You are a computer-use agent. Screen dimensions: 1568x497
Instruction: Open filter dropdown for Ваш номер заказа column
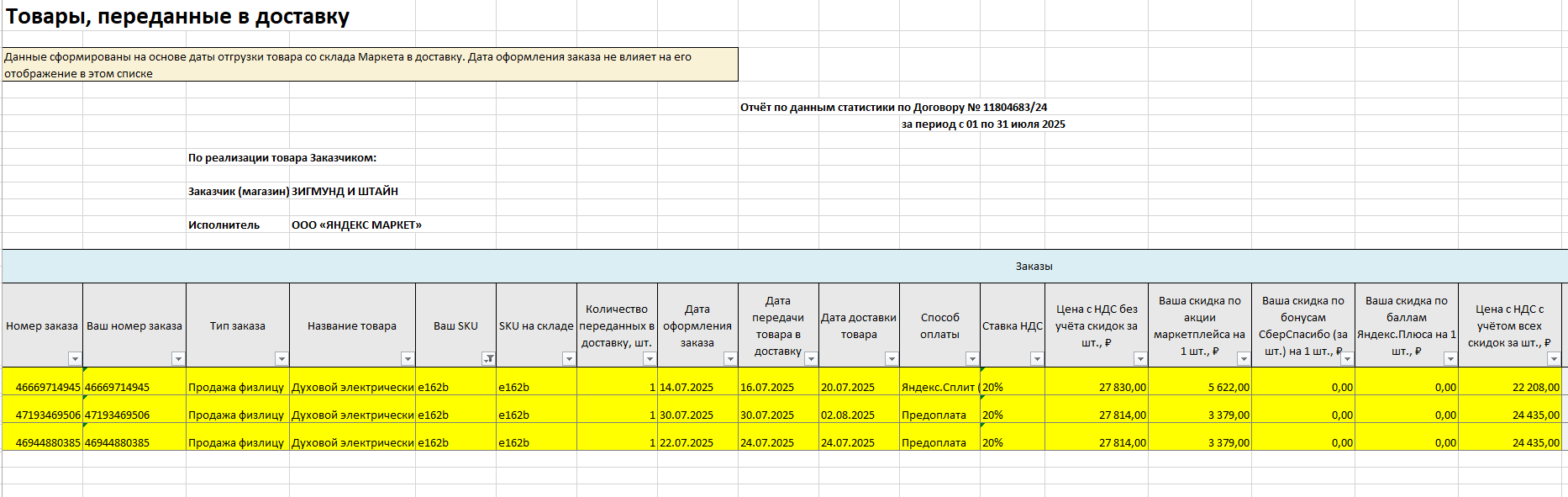pos(177,359)
